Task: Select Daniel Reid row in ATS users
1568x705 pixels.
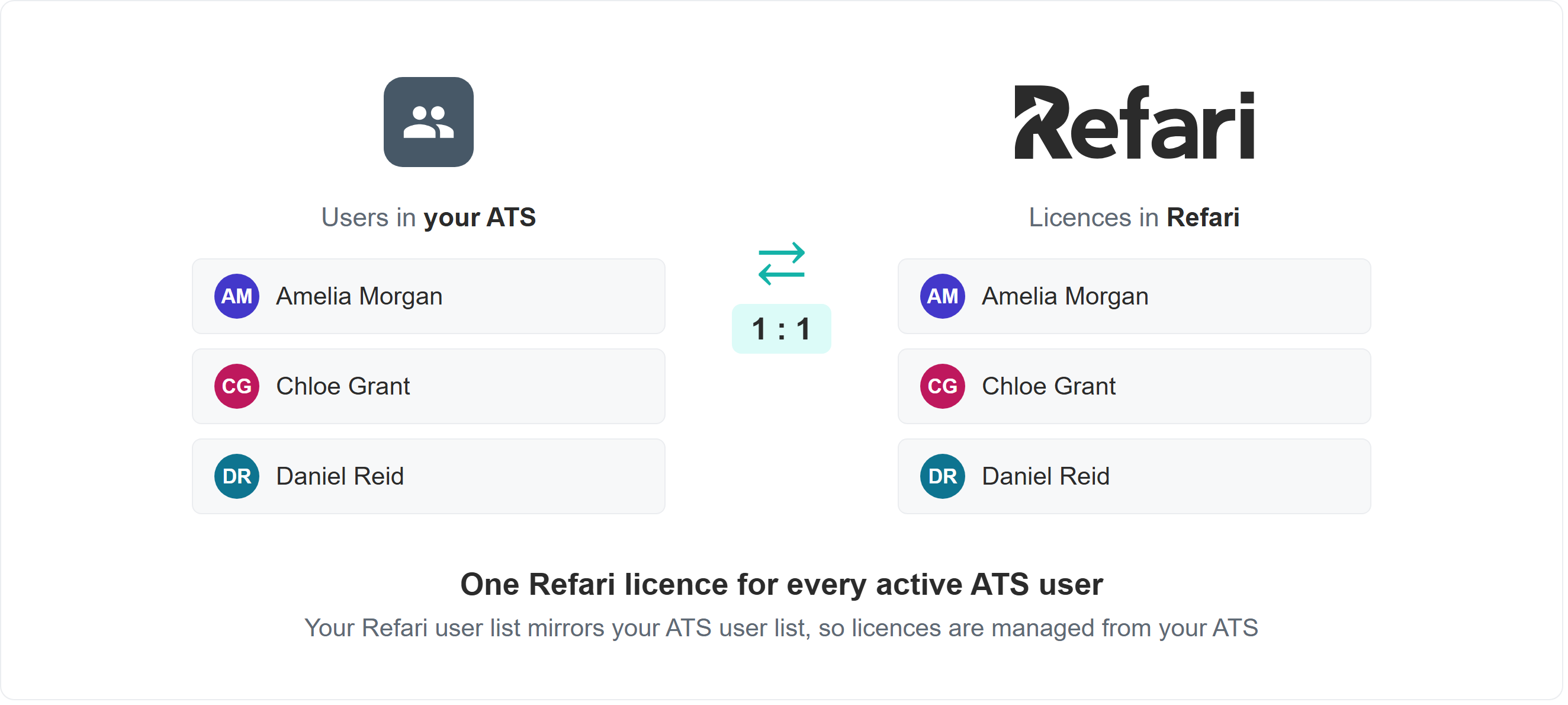Action: tap(429, 477)
